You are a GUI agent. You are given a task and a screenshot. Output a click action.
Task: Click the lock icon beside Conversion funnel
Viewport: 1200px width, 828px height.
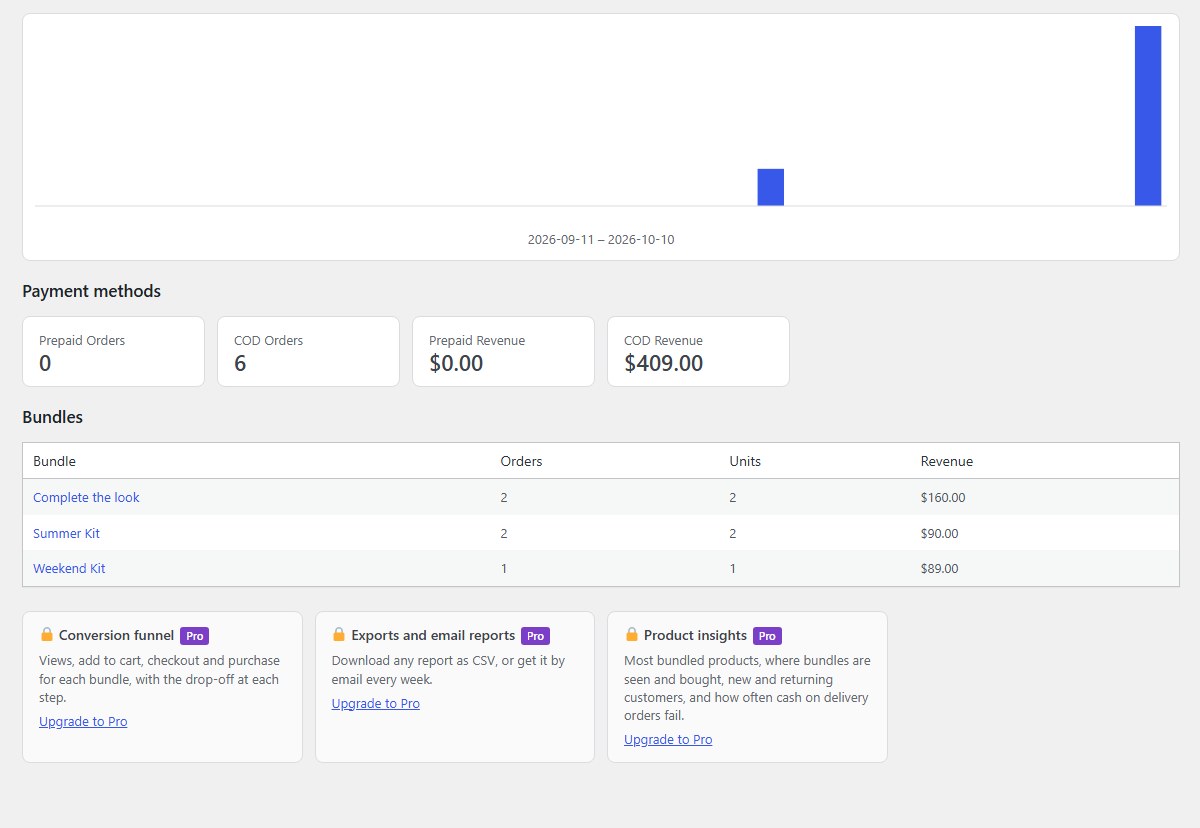pos(46,634)
